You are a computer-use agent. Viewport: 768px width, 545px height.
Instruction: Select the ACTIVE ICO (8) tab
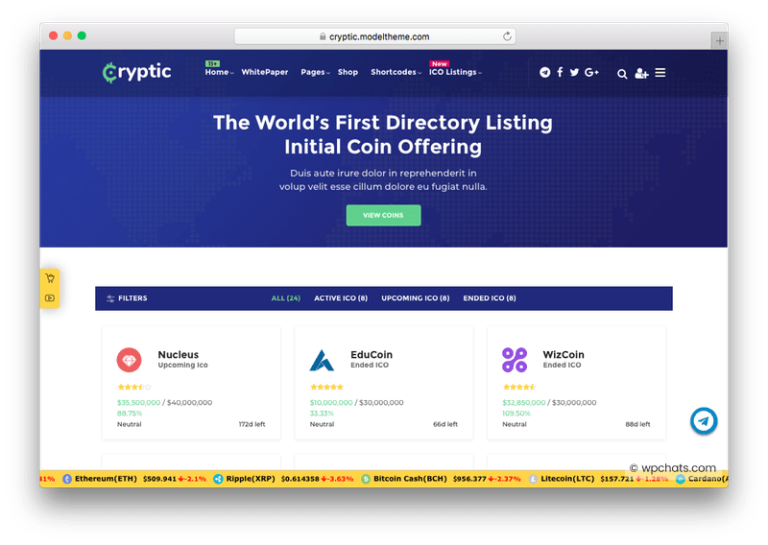(x=341, y=298)
